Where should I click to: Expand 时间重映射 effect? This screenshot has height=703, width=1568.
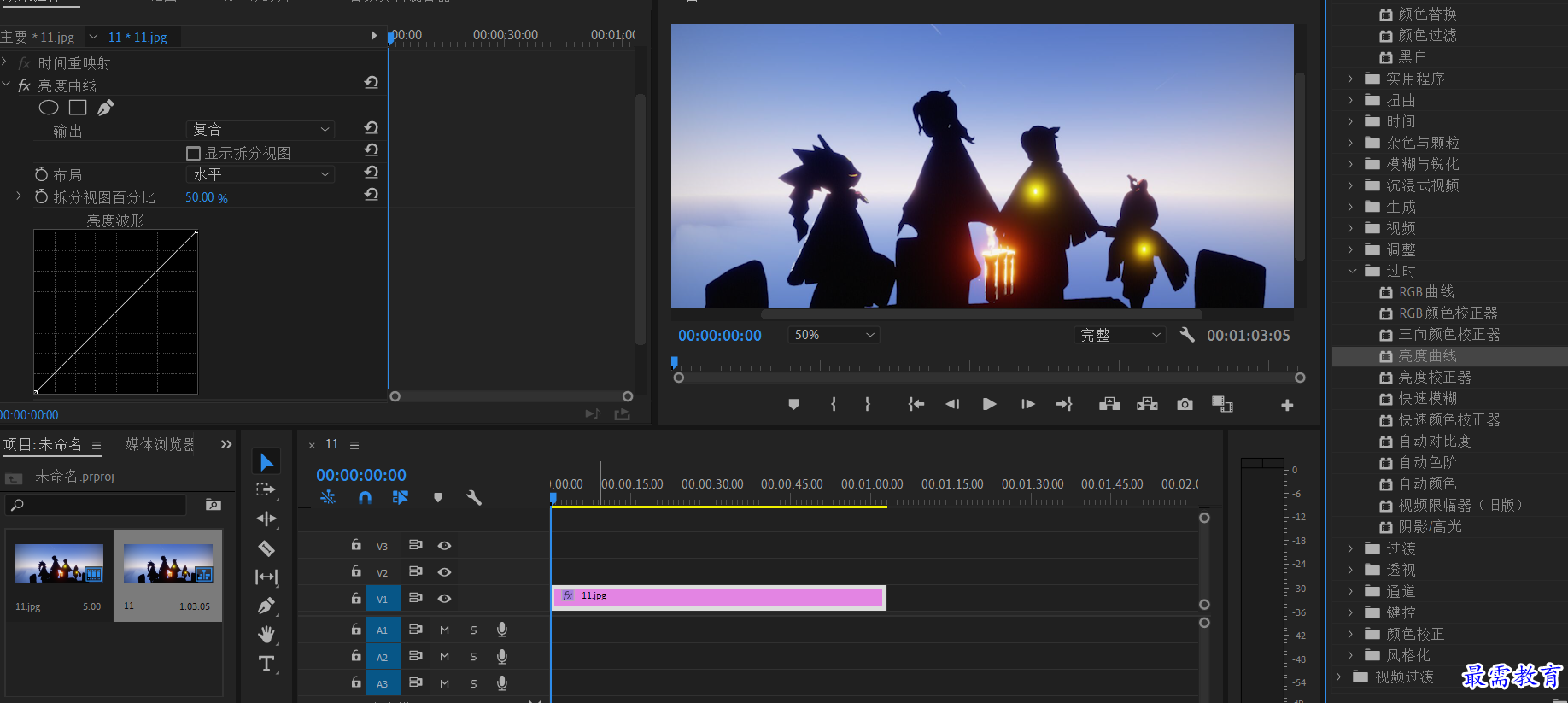pyautogui.click(x=5, y=62)
